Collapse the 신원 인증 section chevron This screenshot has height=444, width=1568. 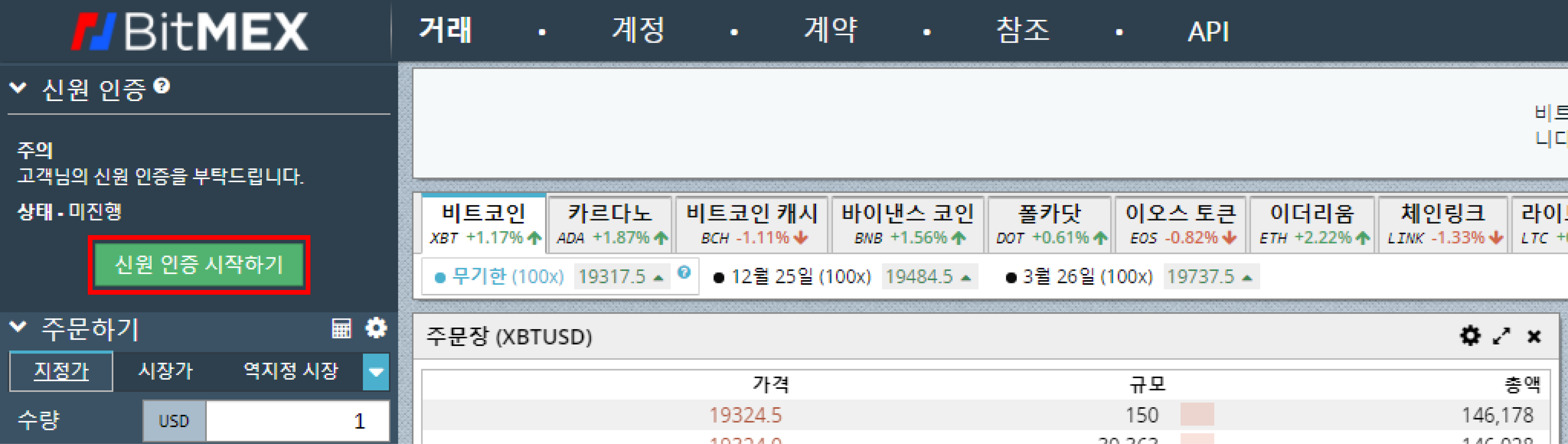(18, 87)
